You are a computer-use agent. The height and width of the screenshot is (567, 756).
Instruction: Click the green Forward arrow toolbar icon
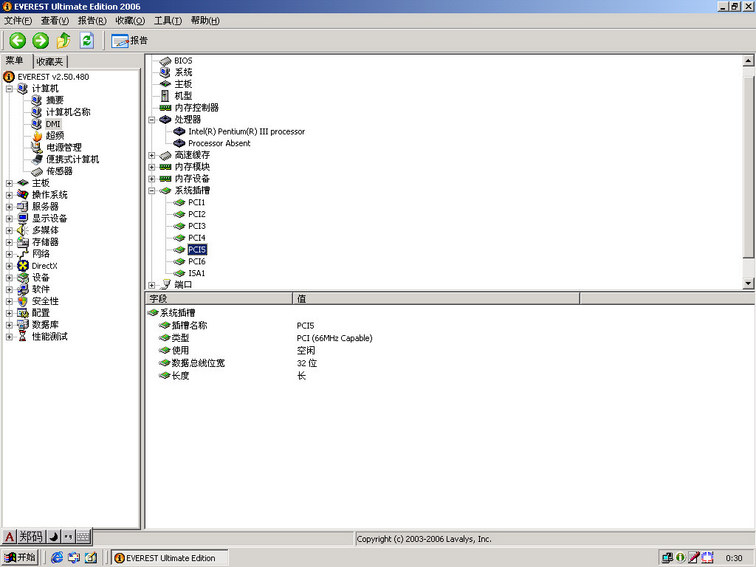click(x=40, y=40)
